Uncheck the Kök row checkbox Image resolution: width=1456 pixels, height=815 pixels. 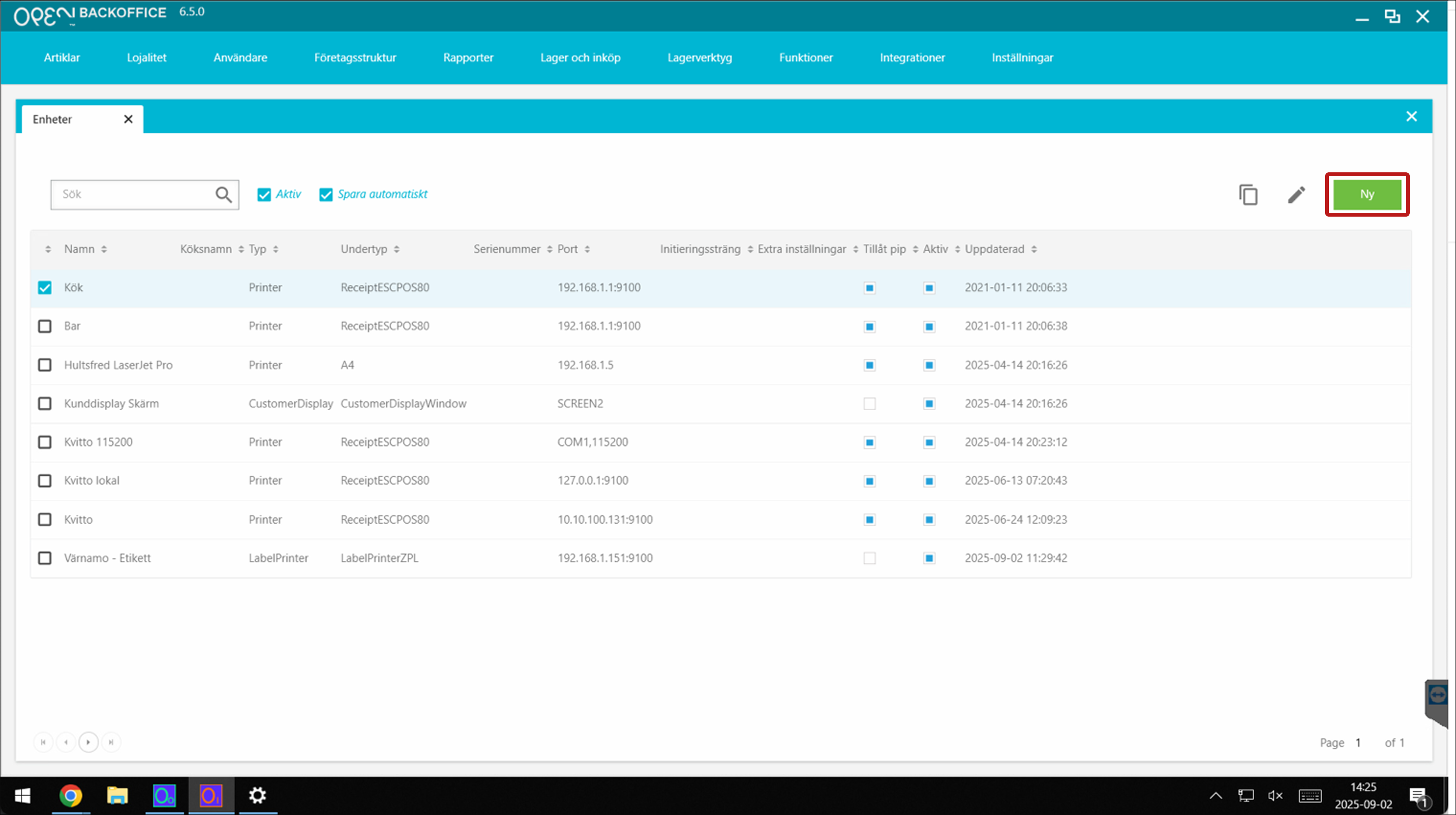(x=45, y=288)
